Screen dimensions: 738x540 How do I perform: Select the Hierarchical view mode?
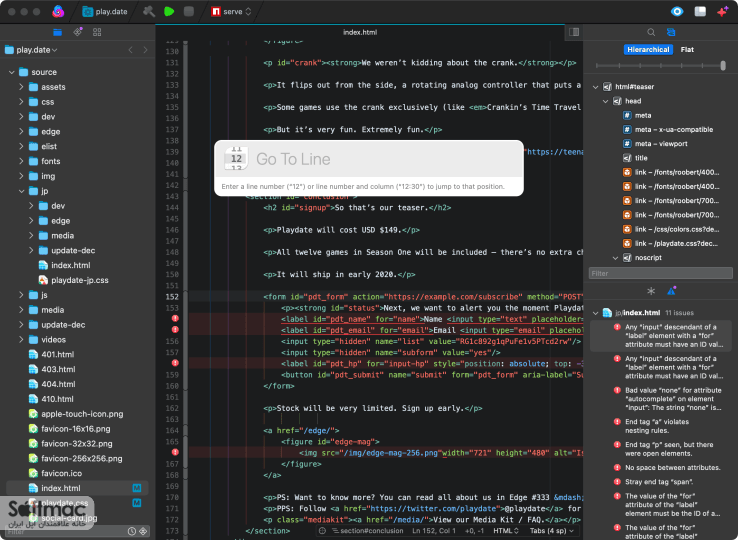648,49
